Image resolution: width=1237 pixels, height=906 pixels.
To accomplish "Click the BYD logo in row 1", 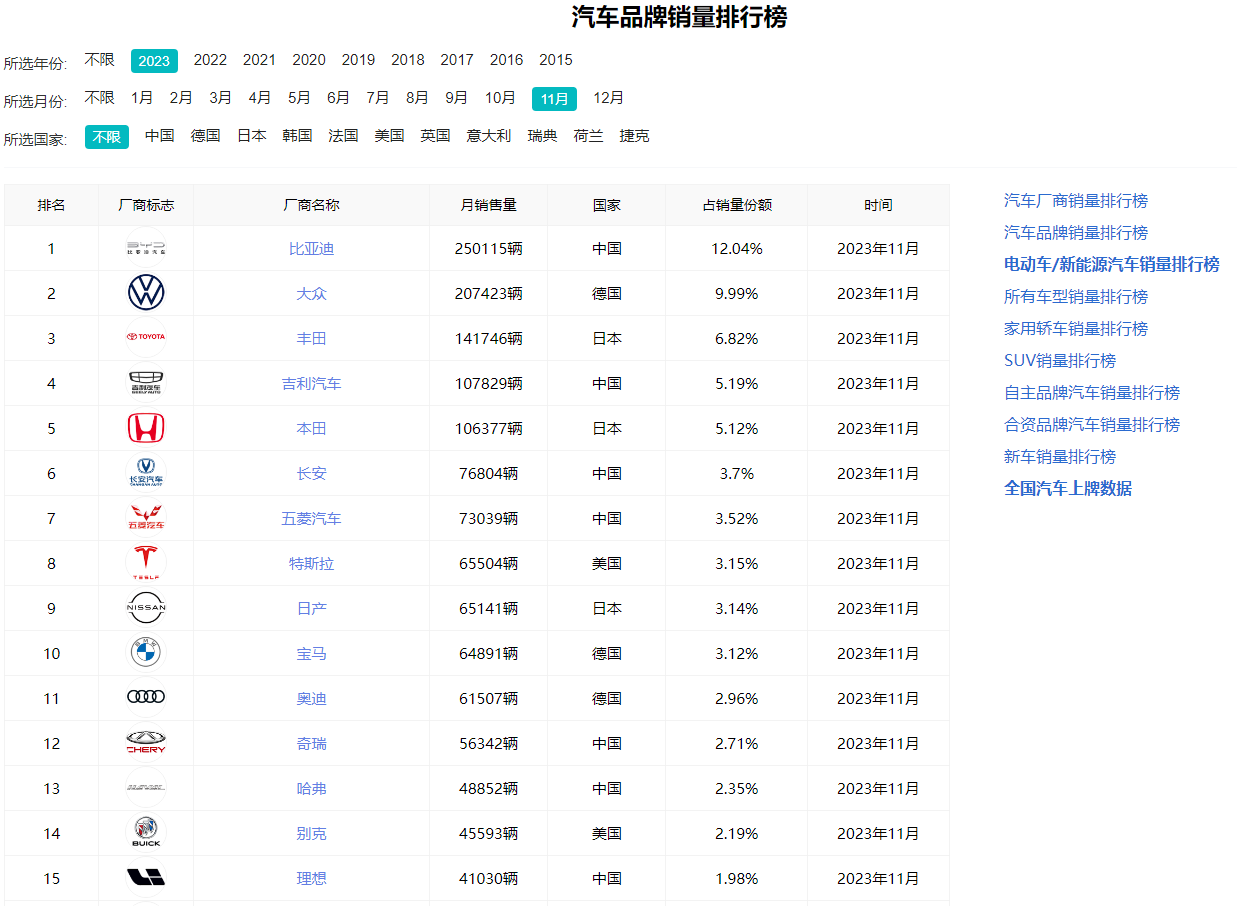I will pos(146,248).
